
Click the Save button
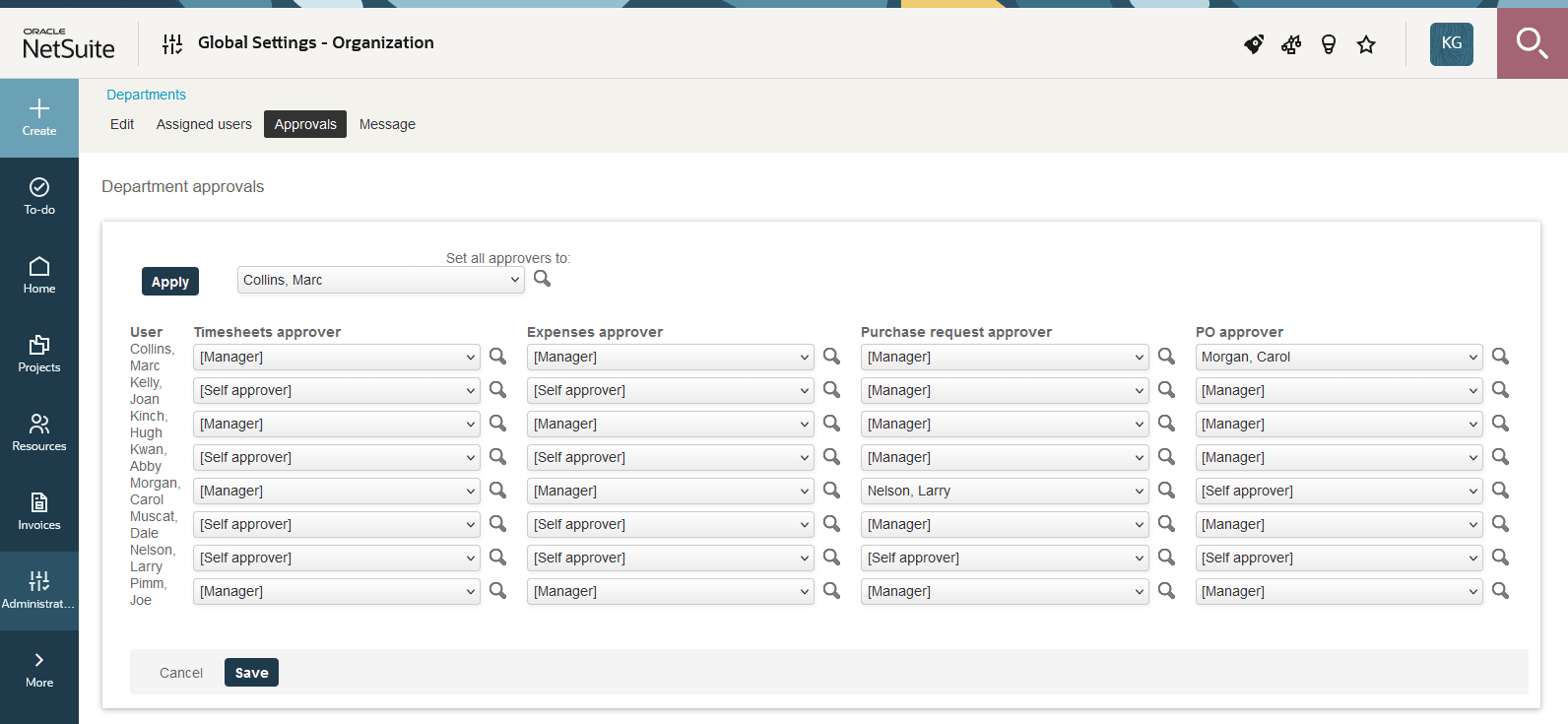click(251, 673)
